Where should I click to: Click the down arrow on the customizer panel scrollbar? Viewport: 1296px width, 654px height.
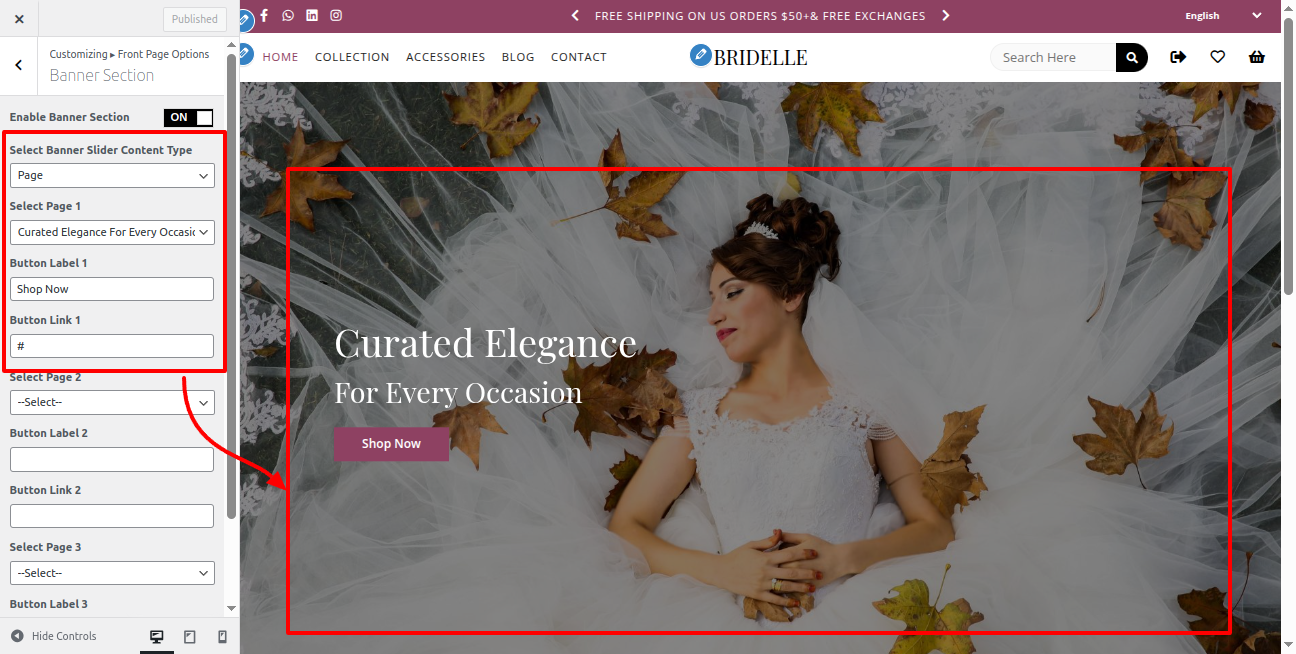pyautogui.click(x=232, y=608)
